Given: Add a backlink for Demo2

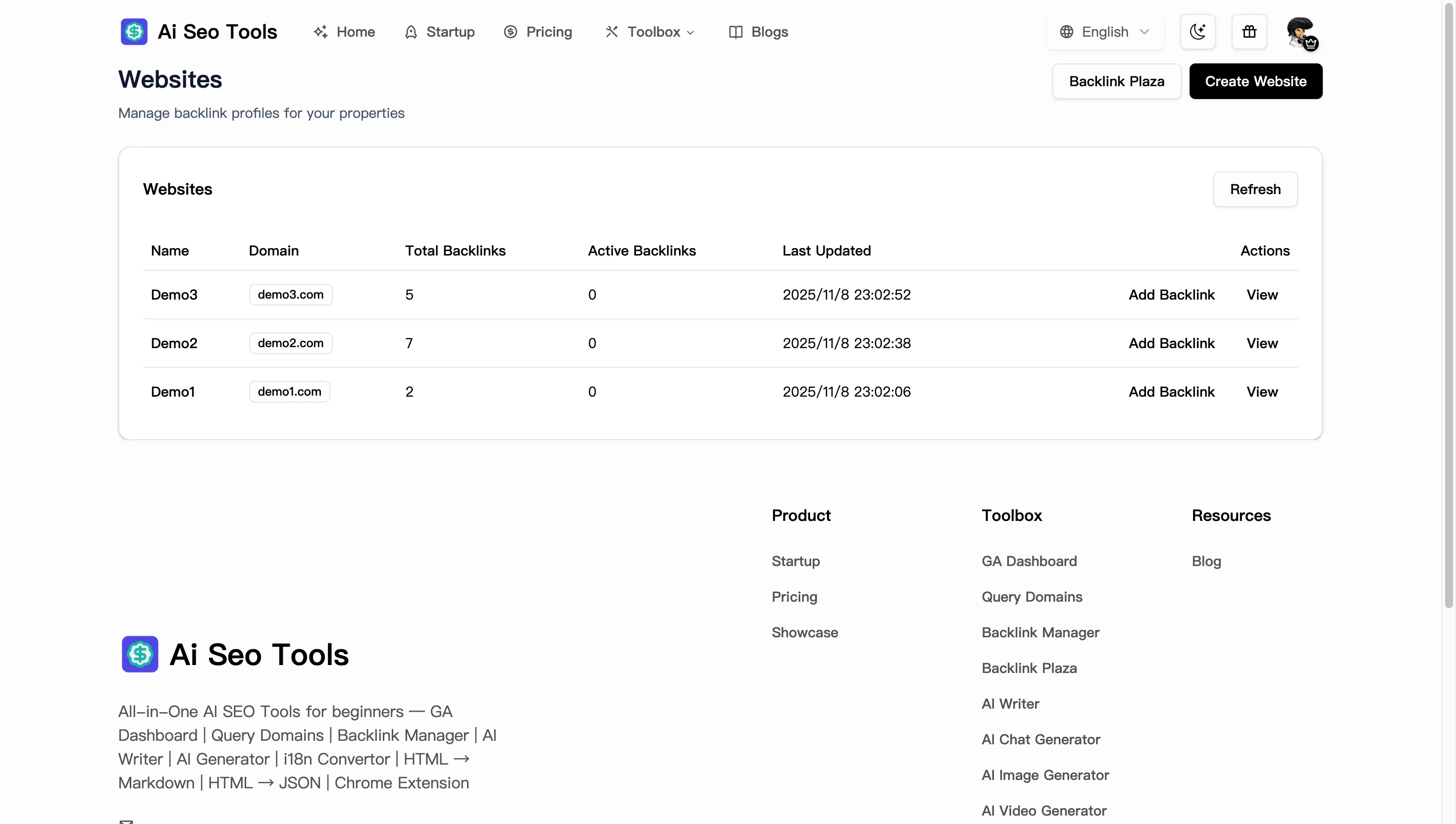Looking at the screenshot, I should point(1172,343).
